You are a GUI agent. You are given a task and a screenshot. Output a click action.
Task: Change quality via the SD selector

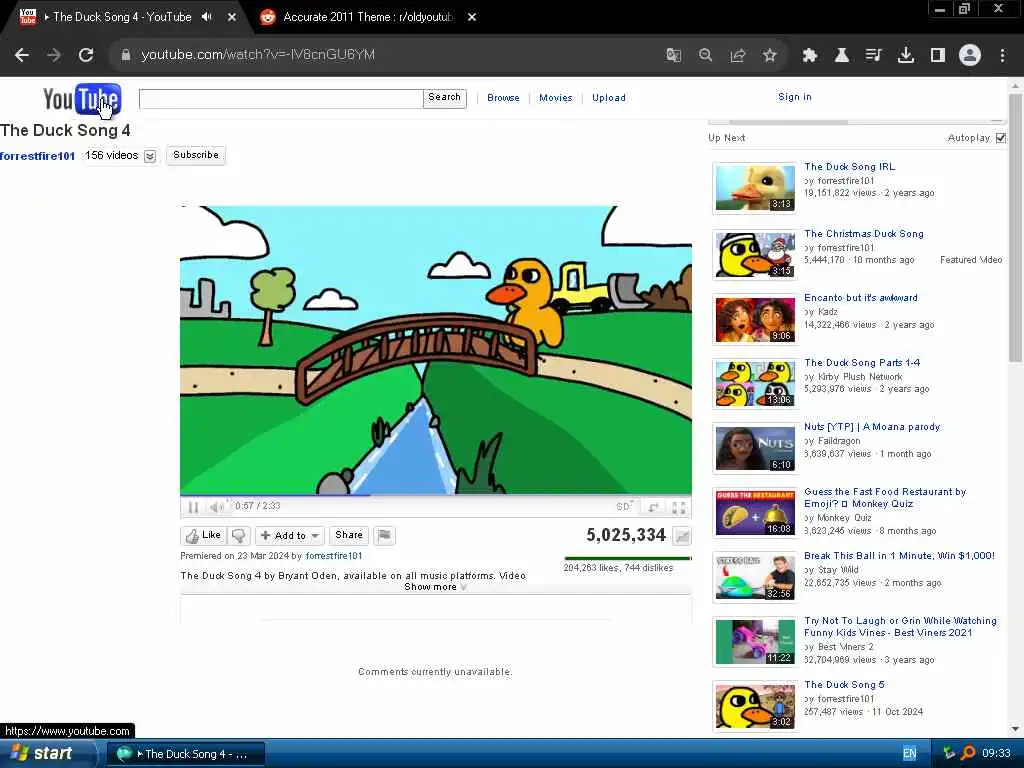[x=624, y=507]
